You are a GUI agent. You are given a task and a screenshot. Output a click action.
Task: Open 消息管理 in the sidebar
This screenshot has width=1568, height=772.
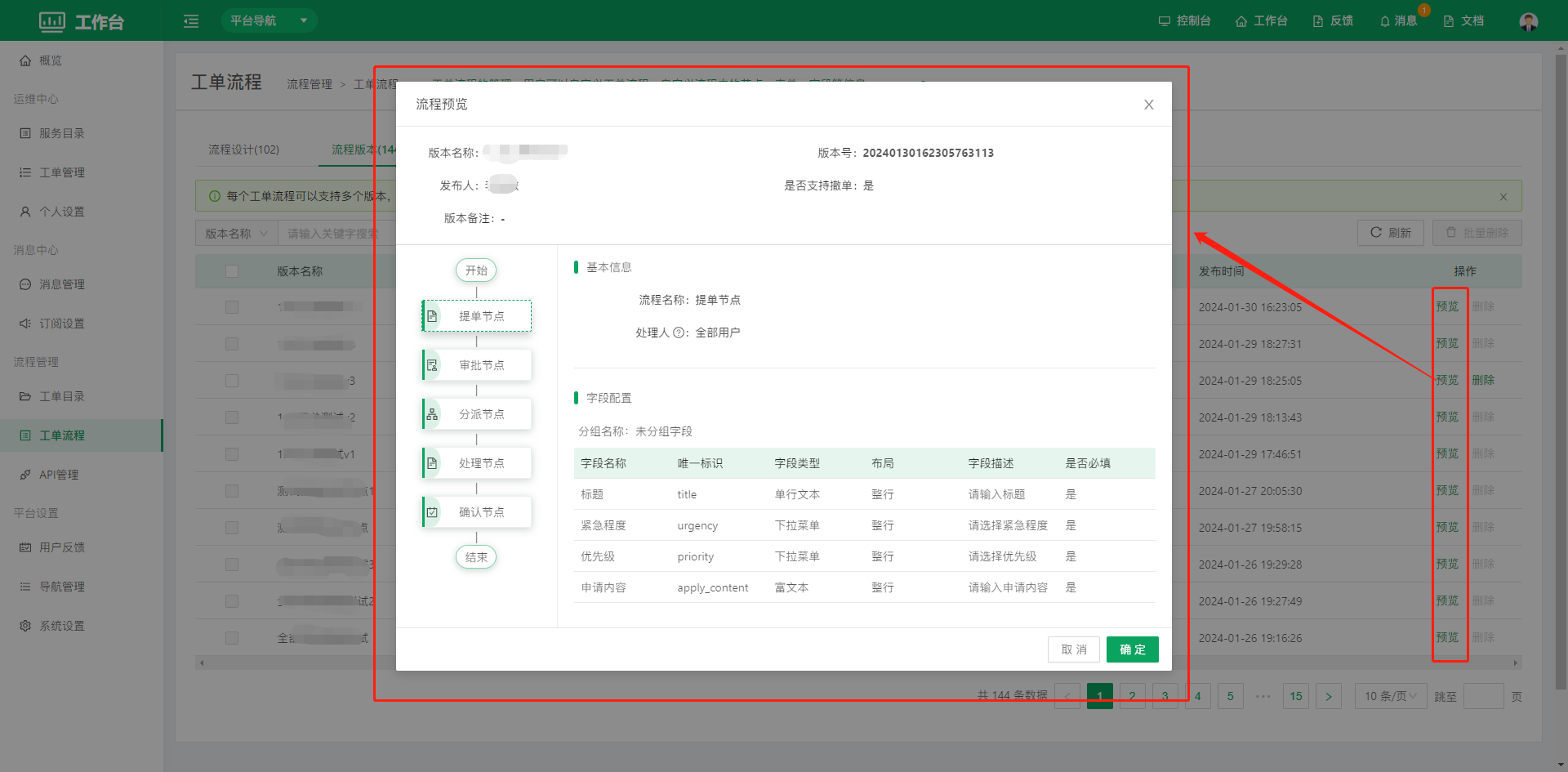pyautogui.click(x=81, y=284)
